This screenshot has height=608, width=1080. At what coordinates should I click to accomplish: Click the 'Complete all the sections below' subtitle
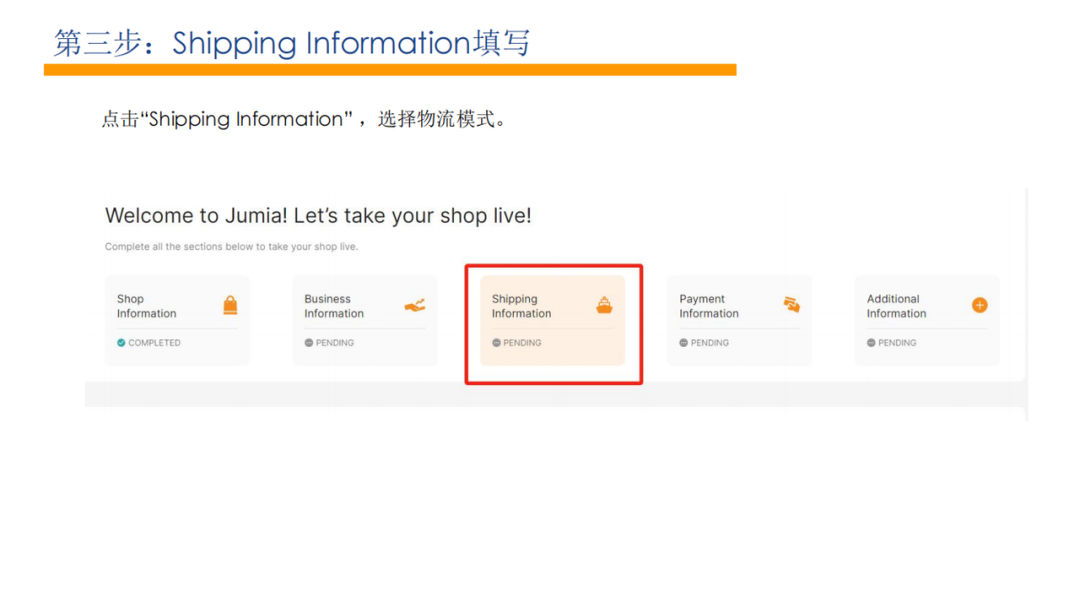click(231, 247)
